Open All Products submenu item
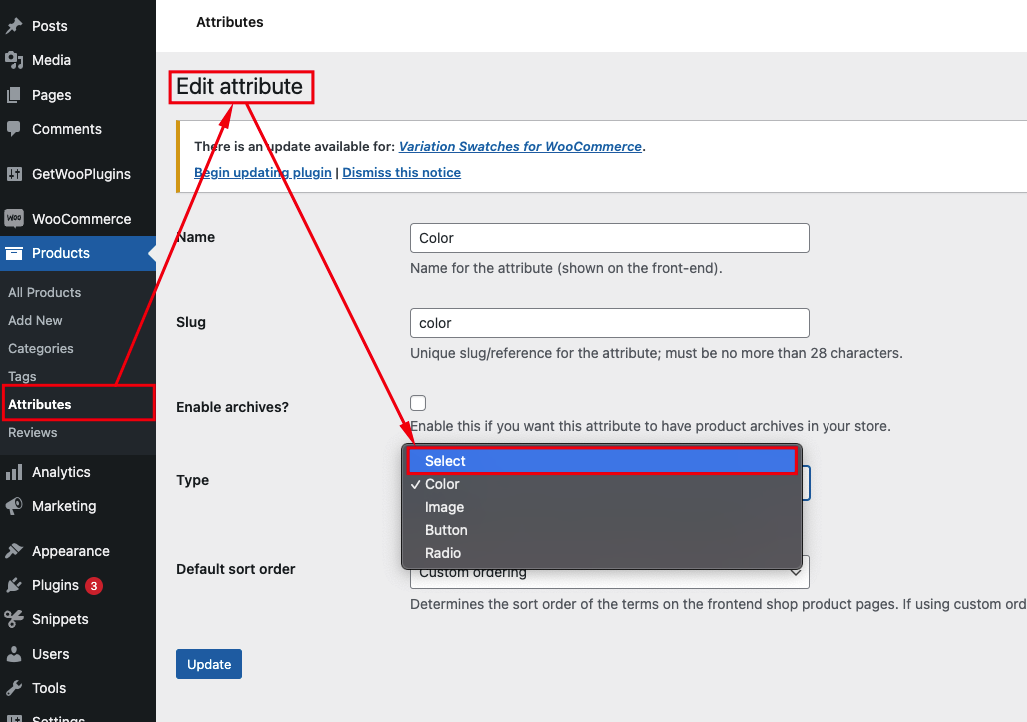This screenshot has height=722, width=1027. [45, 293]
